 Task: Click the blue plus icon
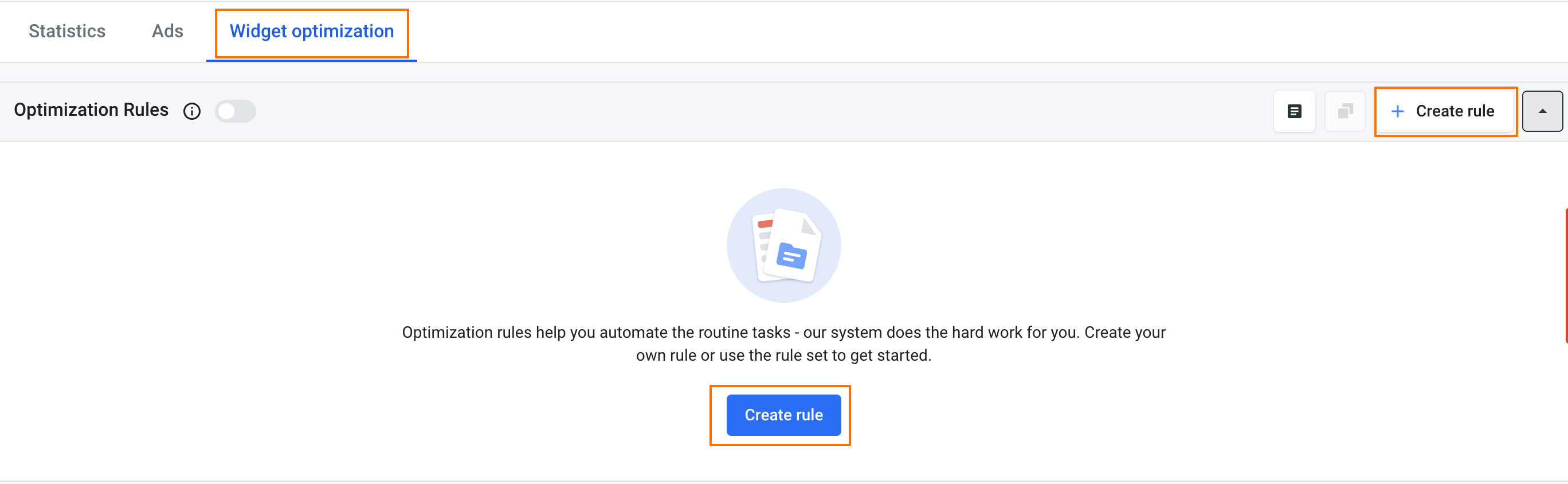tap(1398, 111)
